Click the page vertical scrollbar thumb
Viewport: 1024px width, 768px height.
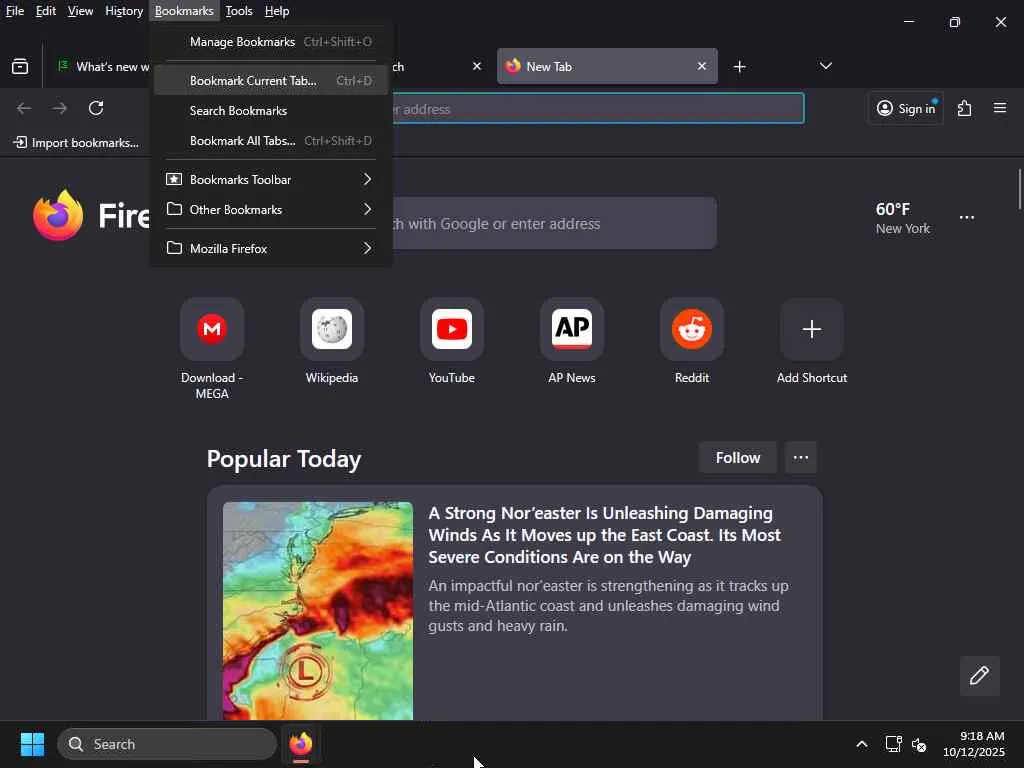[1019, 189]
